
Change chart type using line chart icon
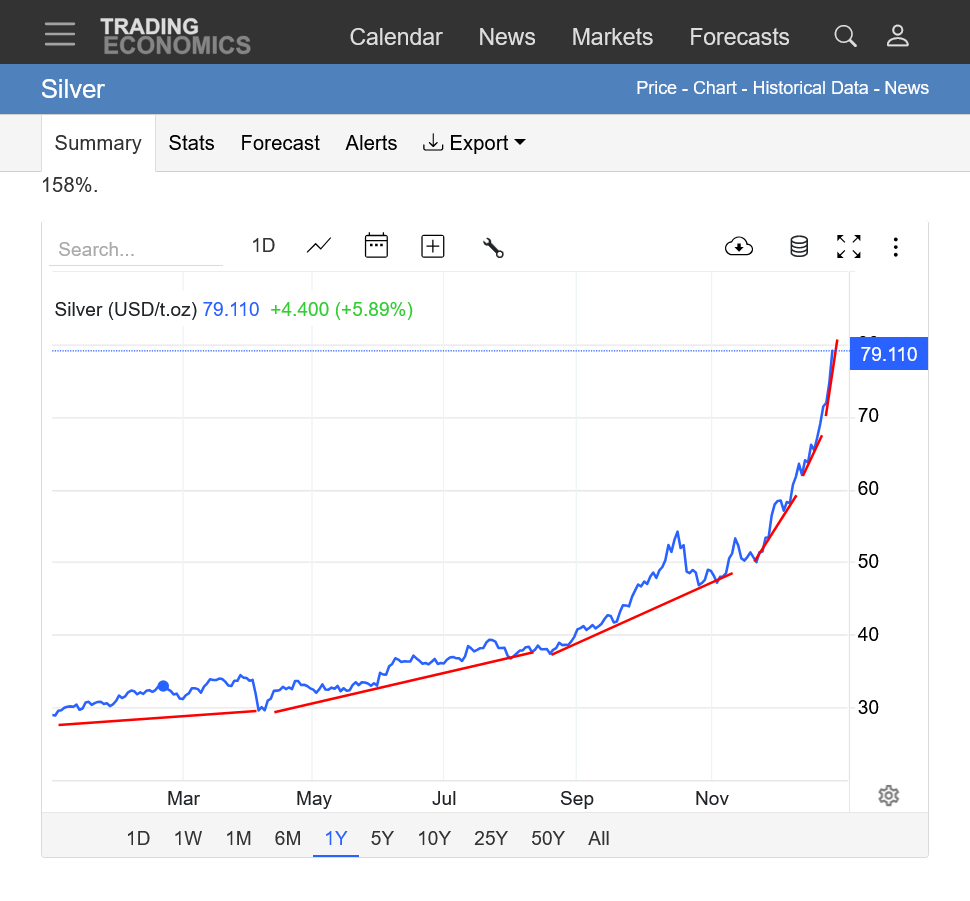coord(319,246)
